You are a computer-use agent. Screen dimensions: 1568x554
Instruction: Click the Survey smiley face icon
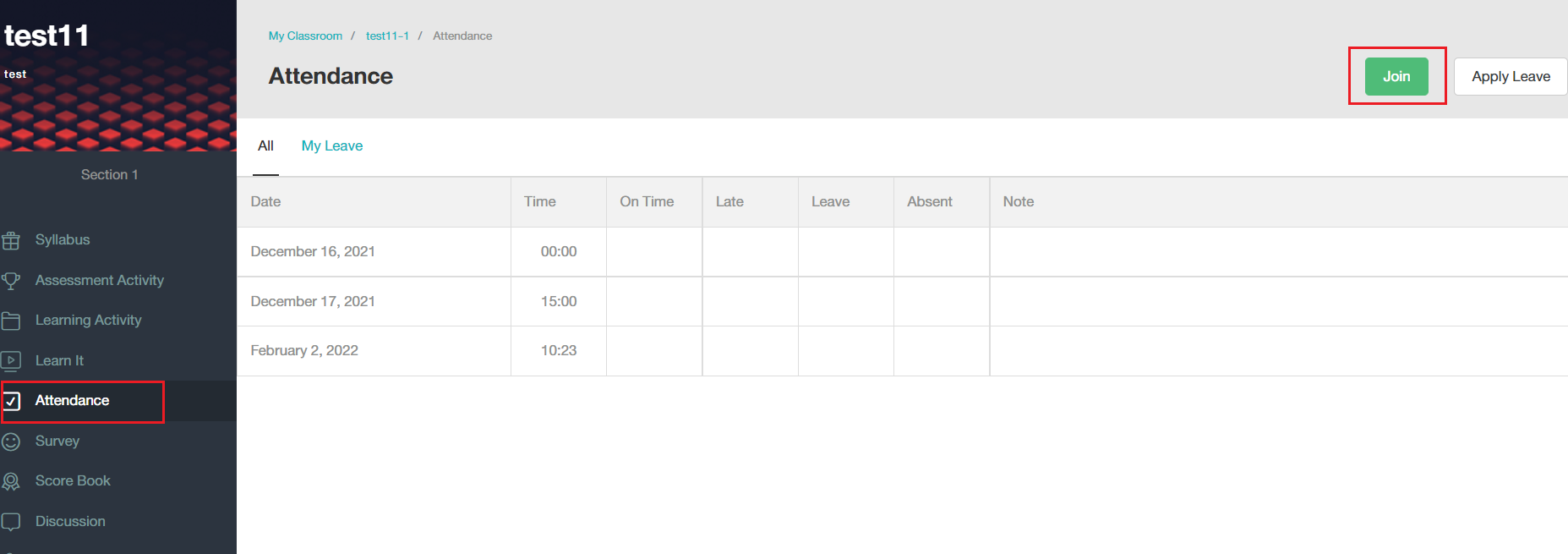[x=11, y=442]
